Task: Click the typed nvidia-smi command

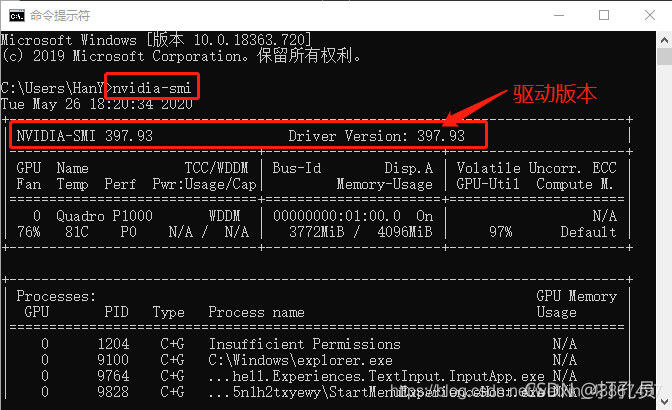Action: point(152,88)
